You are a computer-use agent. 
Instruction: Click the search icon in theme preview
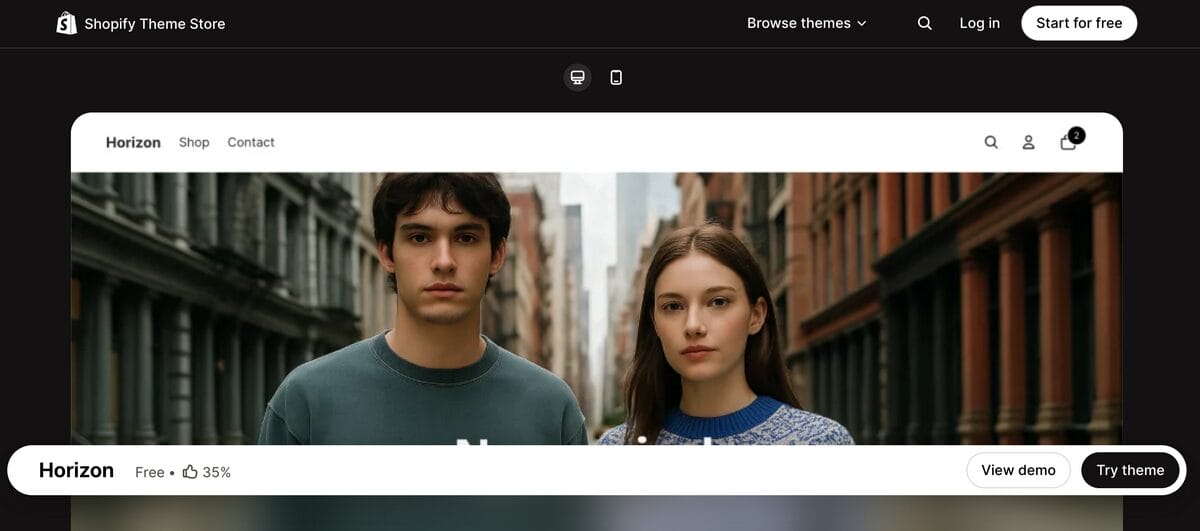pyautogui.click(x=991, y=142)
